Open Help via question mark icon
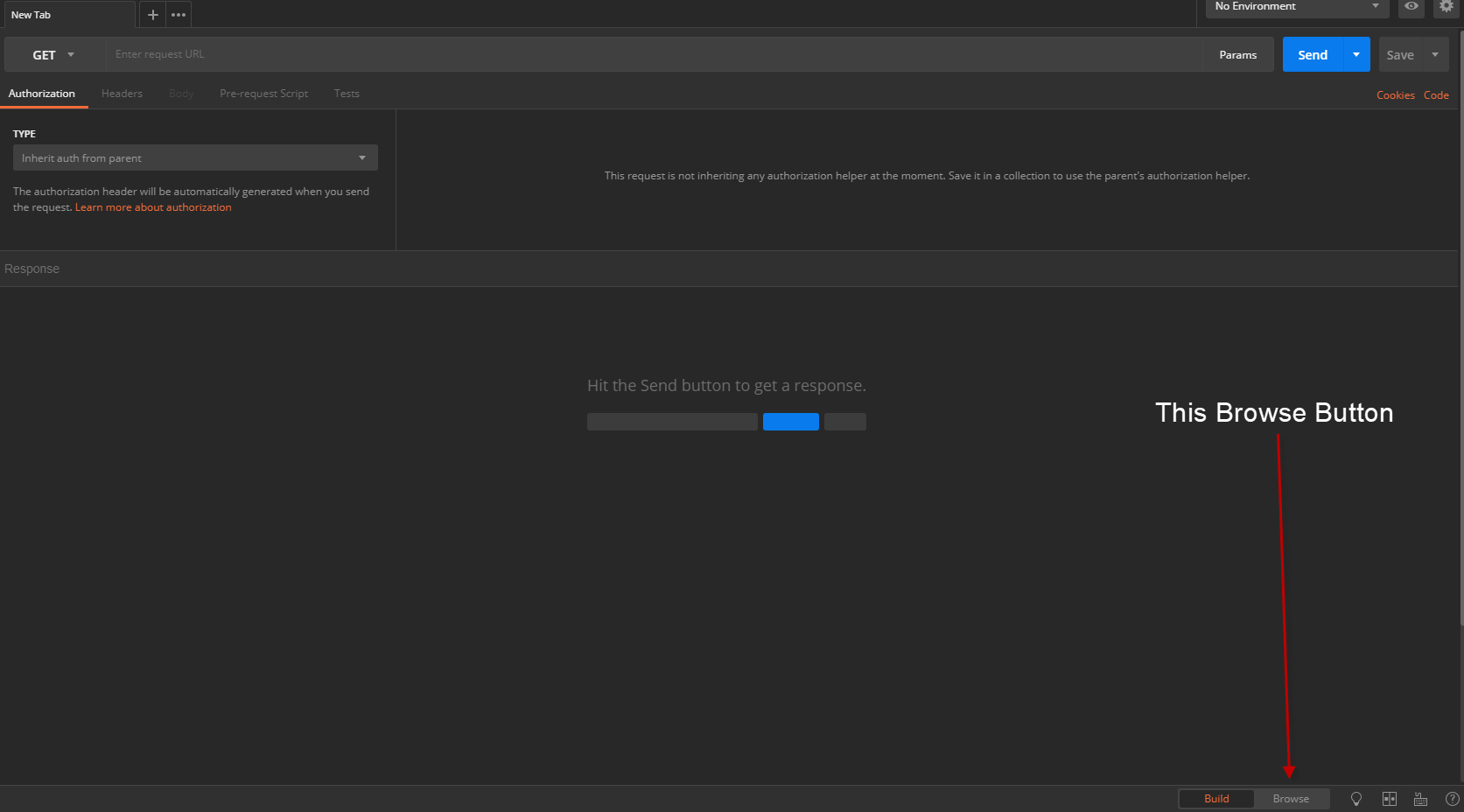The height and width of the screenshot is (812, 1464). [x=1452, y=798]
